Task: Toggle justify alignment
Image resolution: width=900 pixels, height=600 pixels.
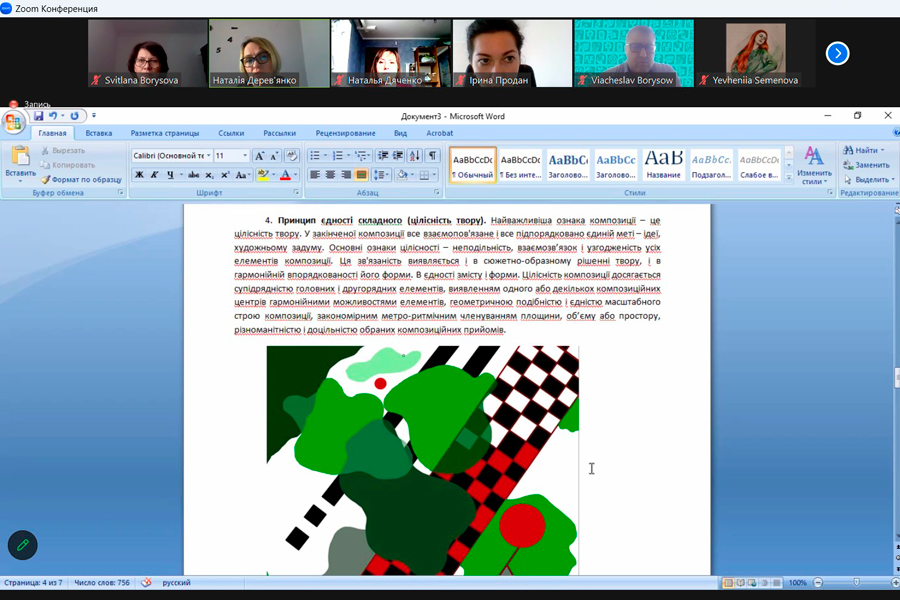Action: 361,175
